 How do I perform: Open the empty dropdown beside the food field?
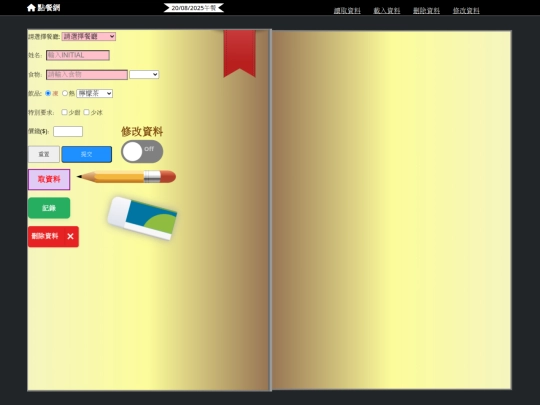(x=144, y=74)
